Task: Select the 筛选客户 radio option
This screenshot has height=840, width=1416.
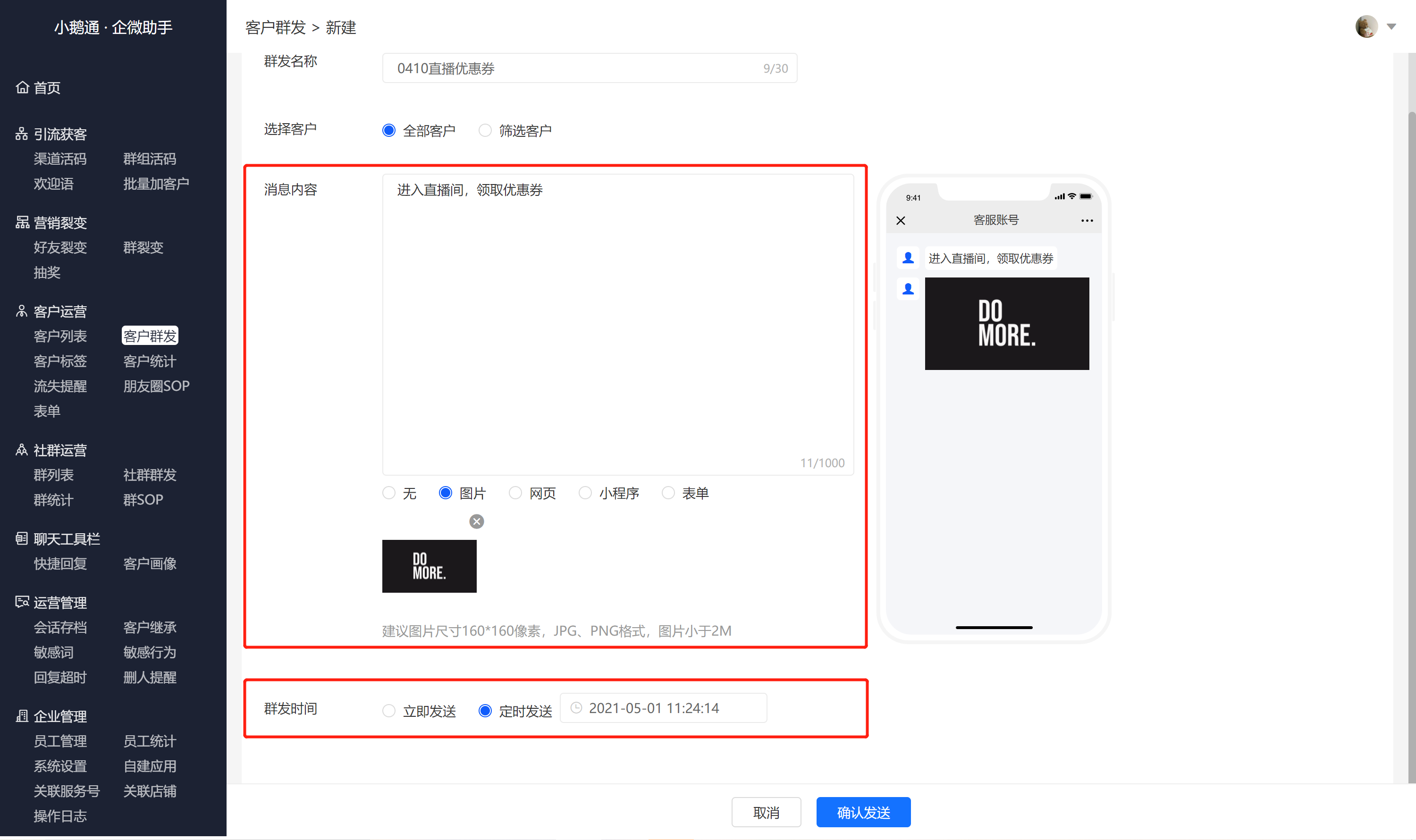Action: tap(485, 131)
